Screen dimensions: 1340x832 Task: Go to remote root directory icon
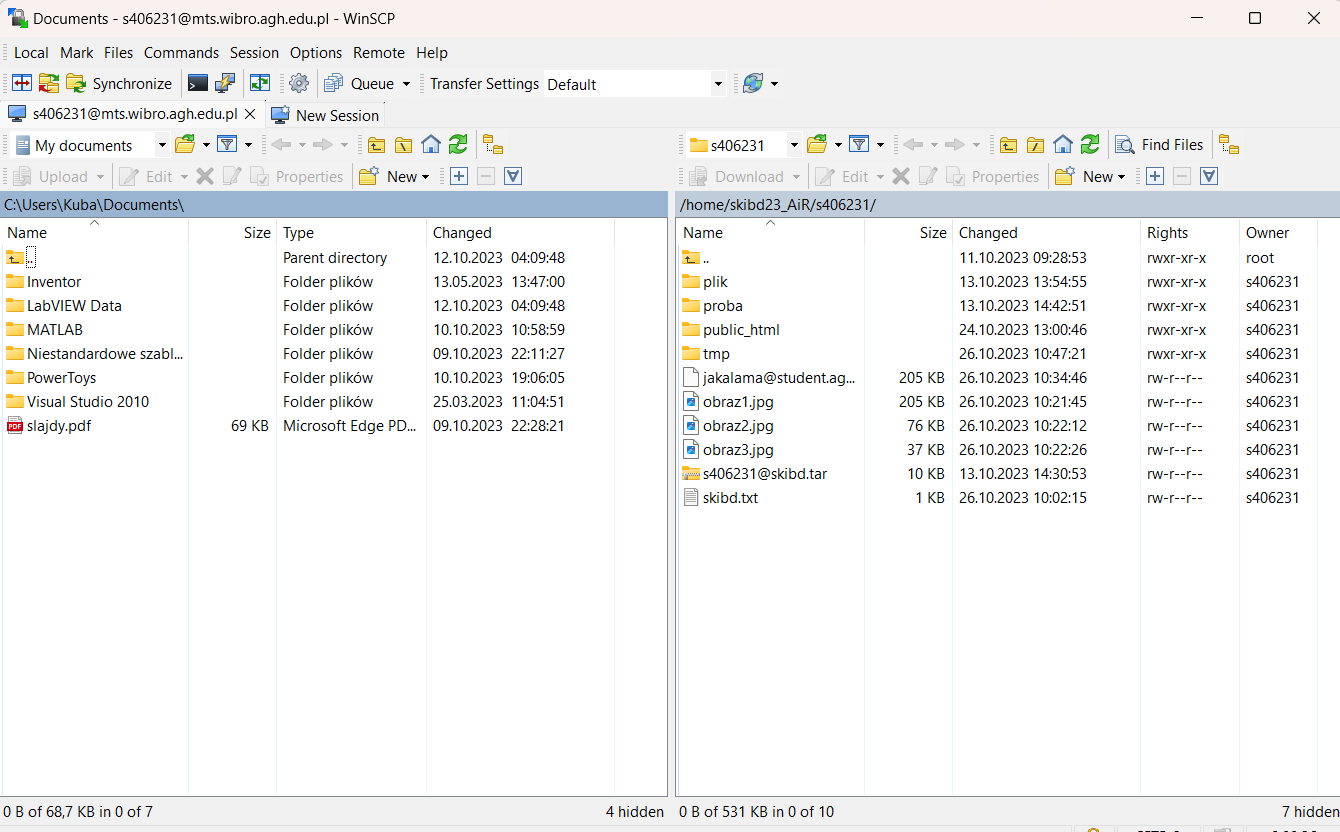[1035, 145]
